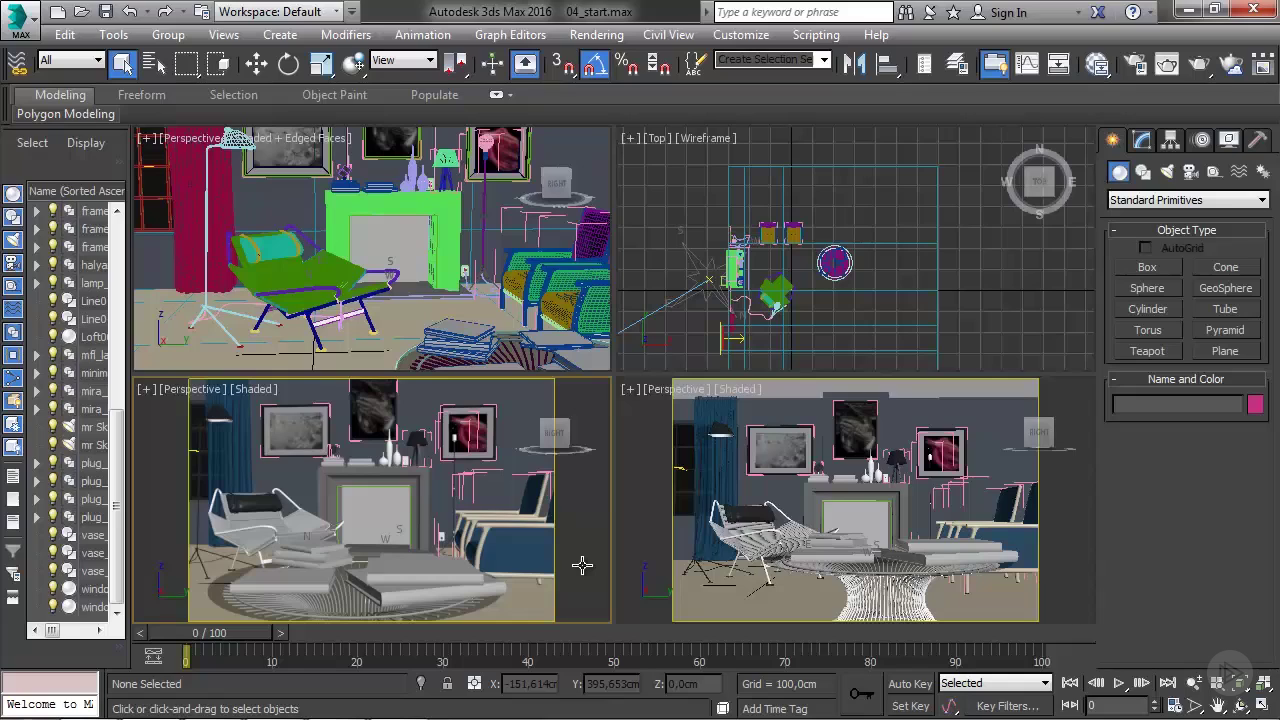The width and height of the screenshot is (1280, 720).
Task: Click the Align tool icon
Action: coord(886,63)
